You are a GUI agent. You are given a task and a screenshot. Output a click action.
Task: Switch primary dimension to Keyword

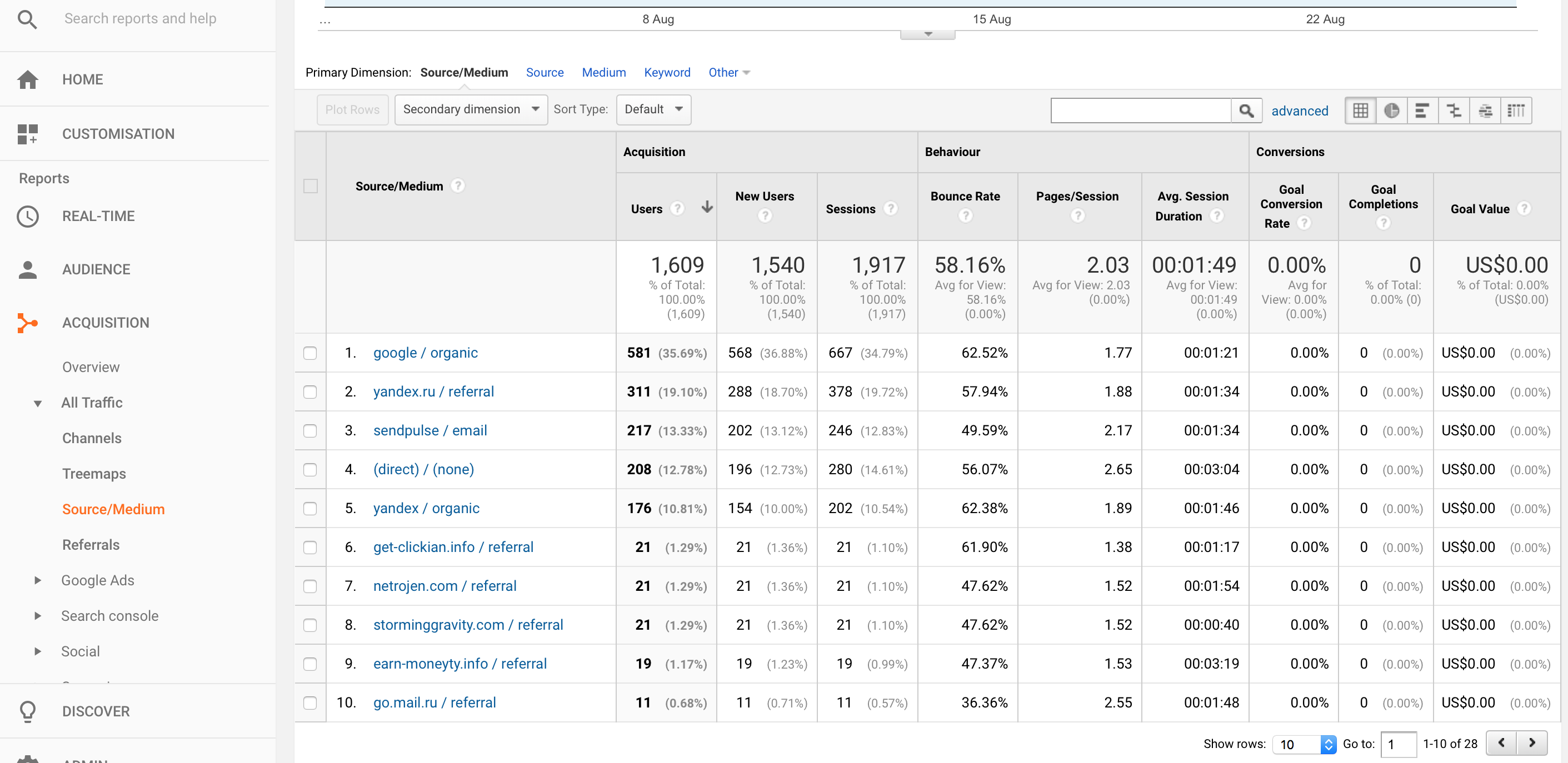click(x=667, y=72)
